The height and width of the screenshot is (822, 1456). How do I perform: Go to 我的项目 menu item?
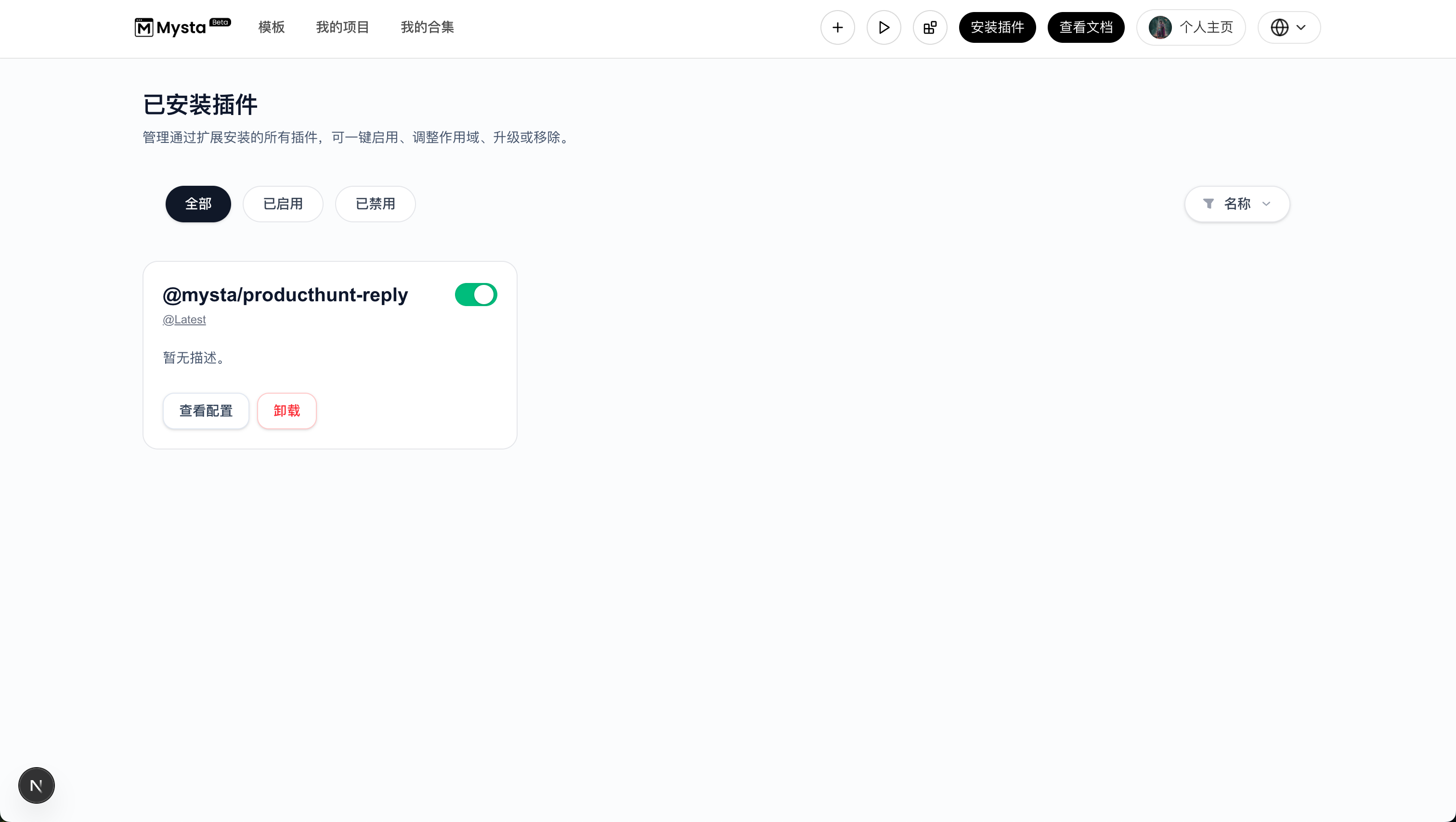[x=342, y=27]
